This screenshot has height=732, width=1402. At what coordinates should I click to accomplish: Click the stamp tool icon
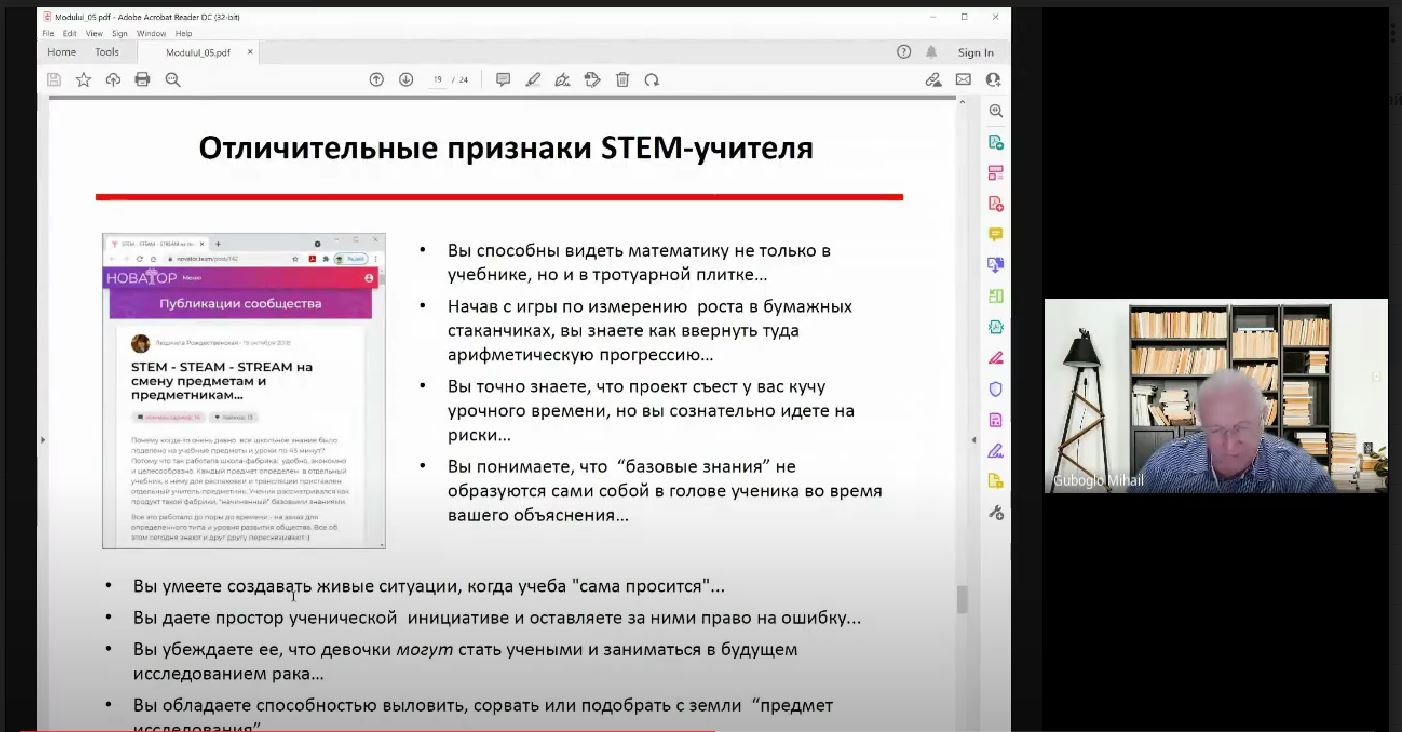click(x=592, y=80)
